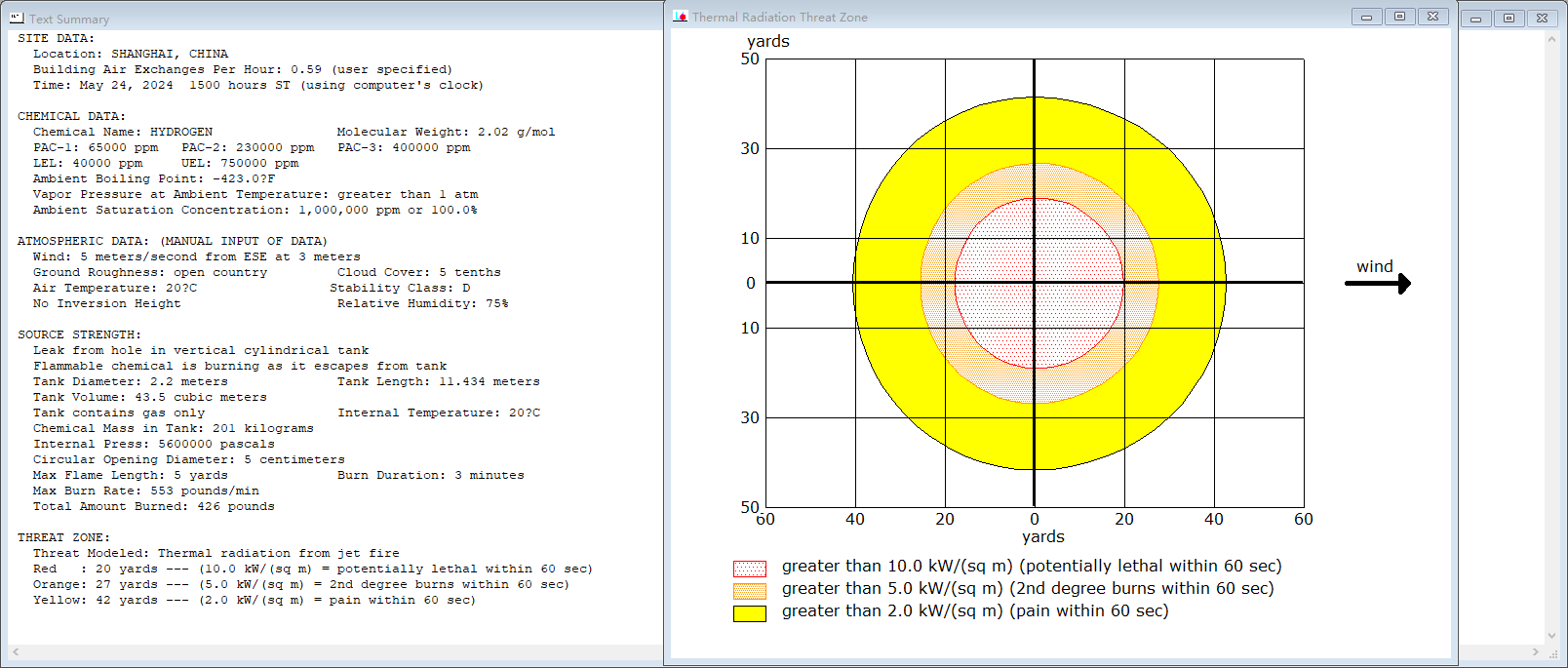The width and height of the screenshot is (1568, 668).
Task: Click the 'yards' label below the horizontal axis
Action: [x=1043, y=536]
